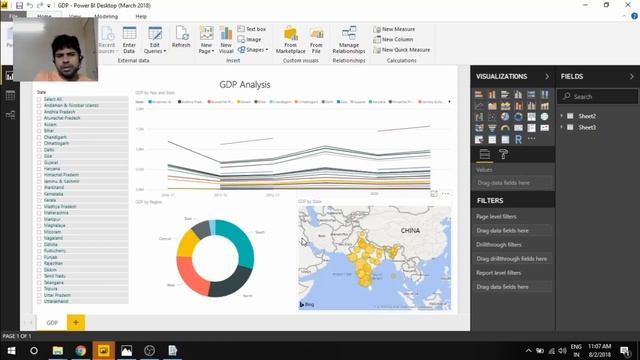Insert a Text box
Image resolution: width=640 pixels, height=360 pixels.
pyautogui.click(x=251, y=29)
